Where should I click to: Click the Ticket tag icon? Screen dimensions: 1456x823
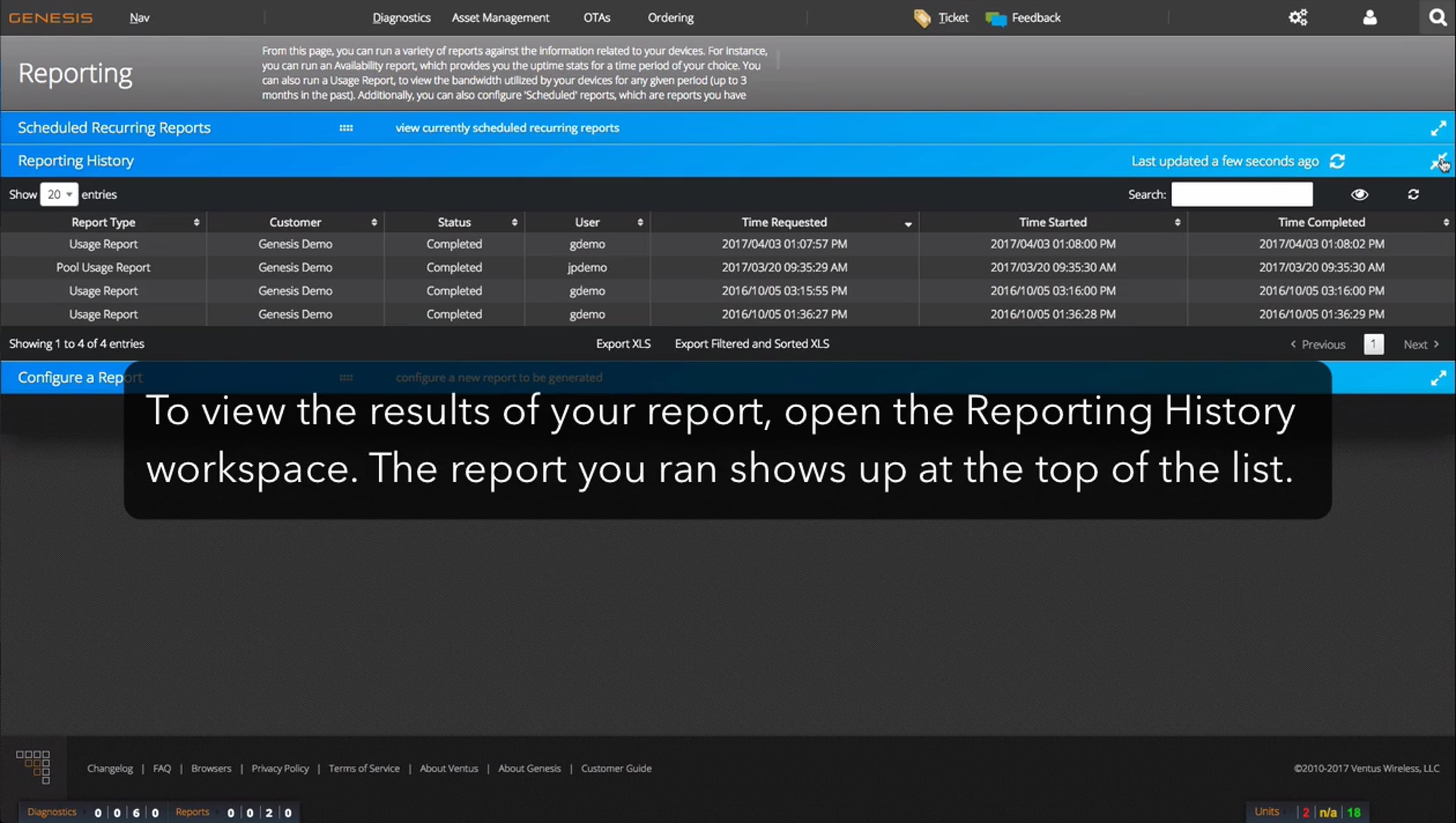(x=922, y=18)
